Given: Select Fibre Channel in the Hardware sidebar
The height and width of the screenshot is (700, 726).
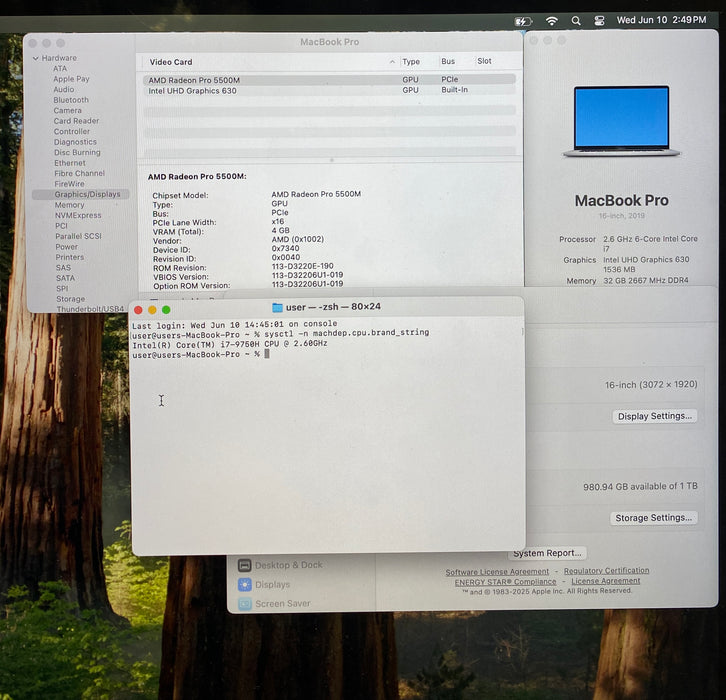Looking at the screenshot, I should pyautogui.click(x=80, y=173).
